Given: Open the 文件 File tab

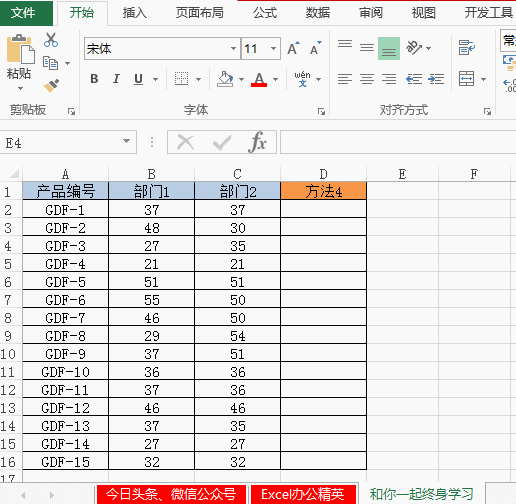Looking at the screenshot, I should point(26,13).
